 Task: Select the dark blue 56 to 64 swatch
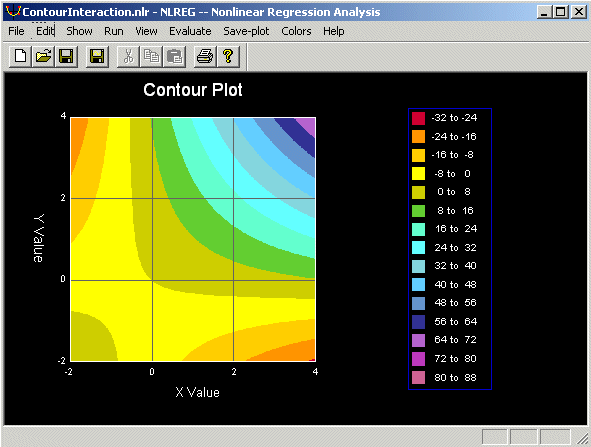(418, 321)
